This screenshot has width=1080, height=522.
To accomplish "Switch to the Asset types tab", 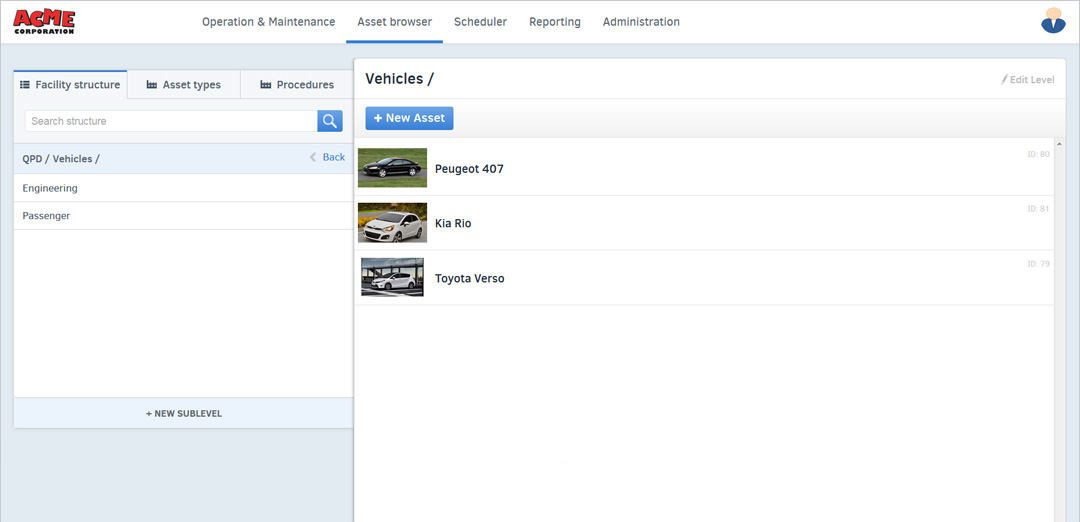I will point(184,85).
